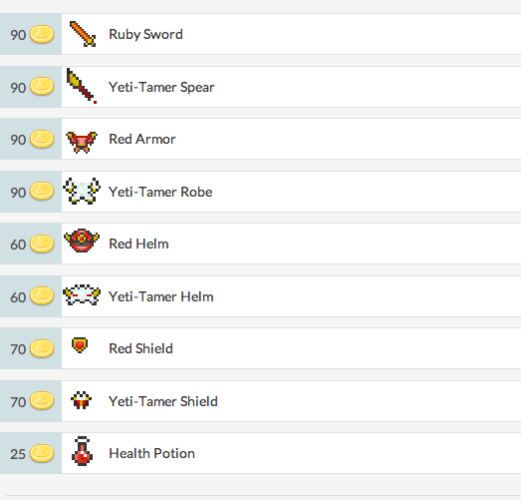Click the gold coin beside Yeti-Tamer Robe
521x500 pixels.
coord(42,191)
